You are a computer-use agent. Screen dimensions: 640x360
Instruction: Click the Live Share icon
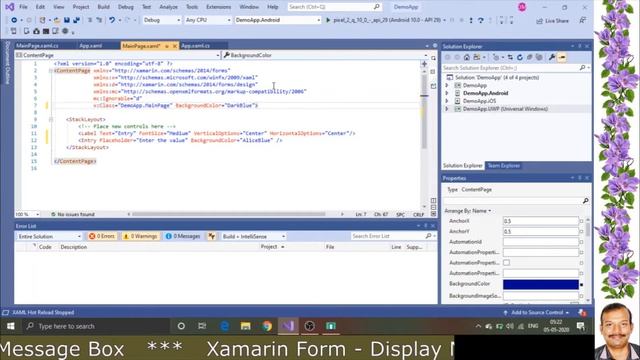coord(540,21)
